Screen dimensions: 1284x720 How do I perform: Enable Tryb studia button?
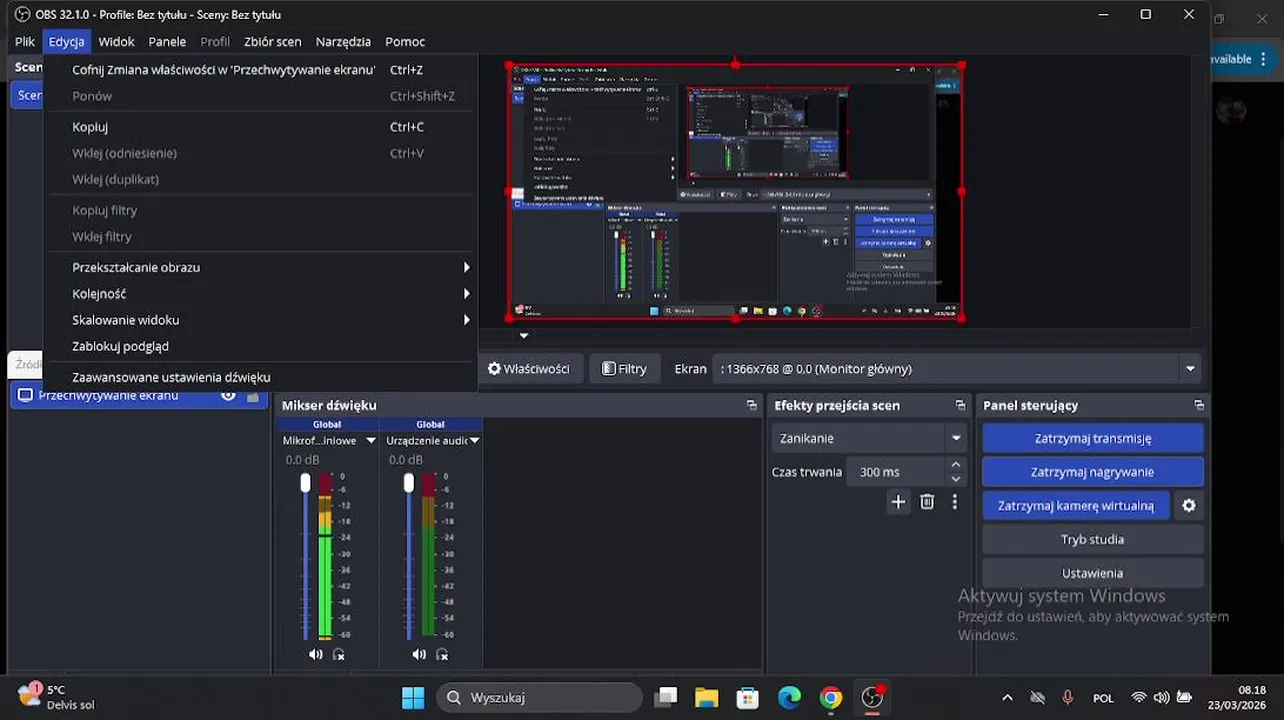pos(1093,539)
